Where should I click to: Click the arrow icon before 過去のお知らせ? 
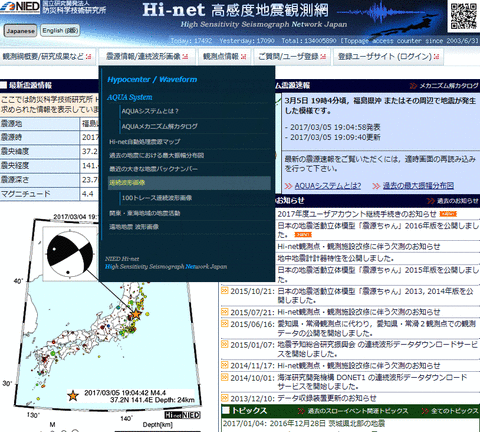point(431,201)
